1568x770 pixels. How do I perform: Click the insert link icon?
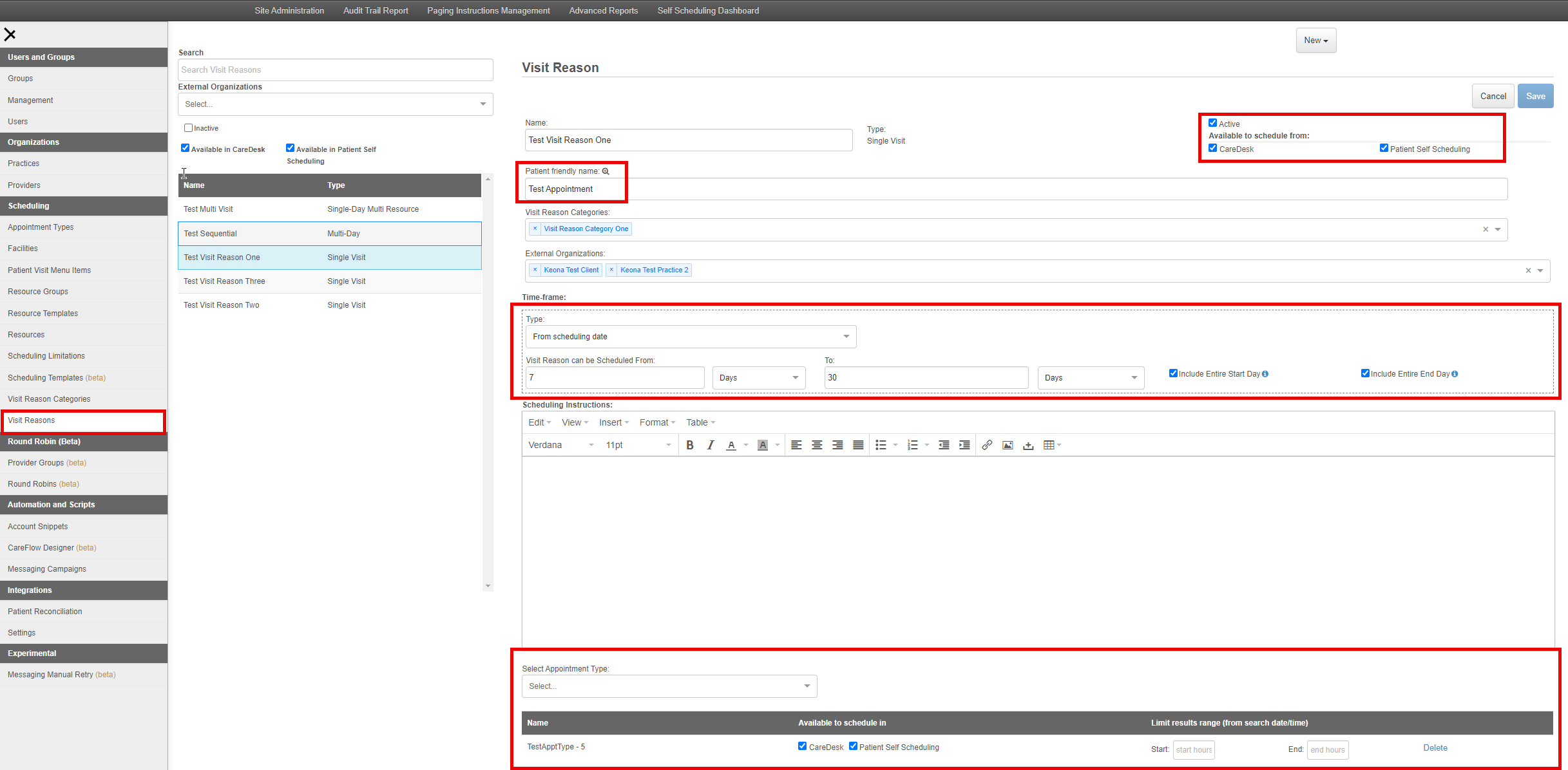986,445
